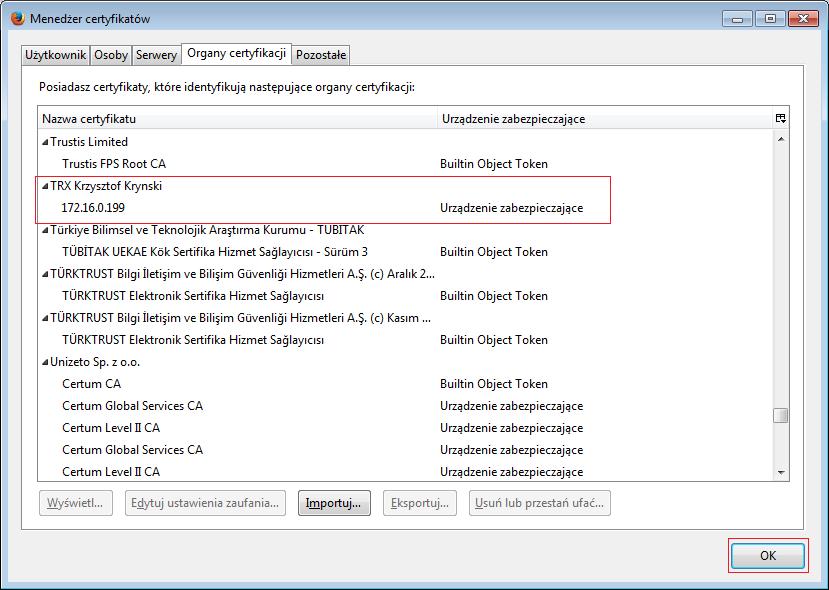Click Usuń lub przestań ufać... button

(540, 503)
